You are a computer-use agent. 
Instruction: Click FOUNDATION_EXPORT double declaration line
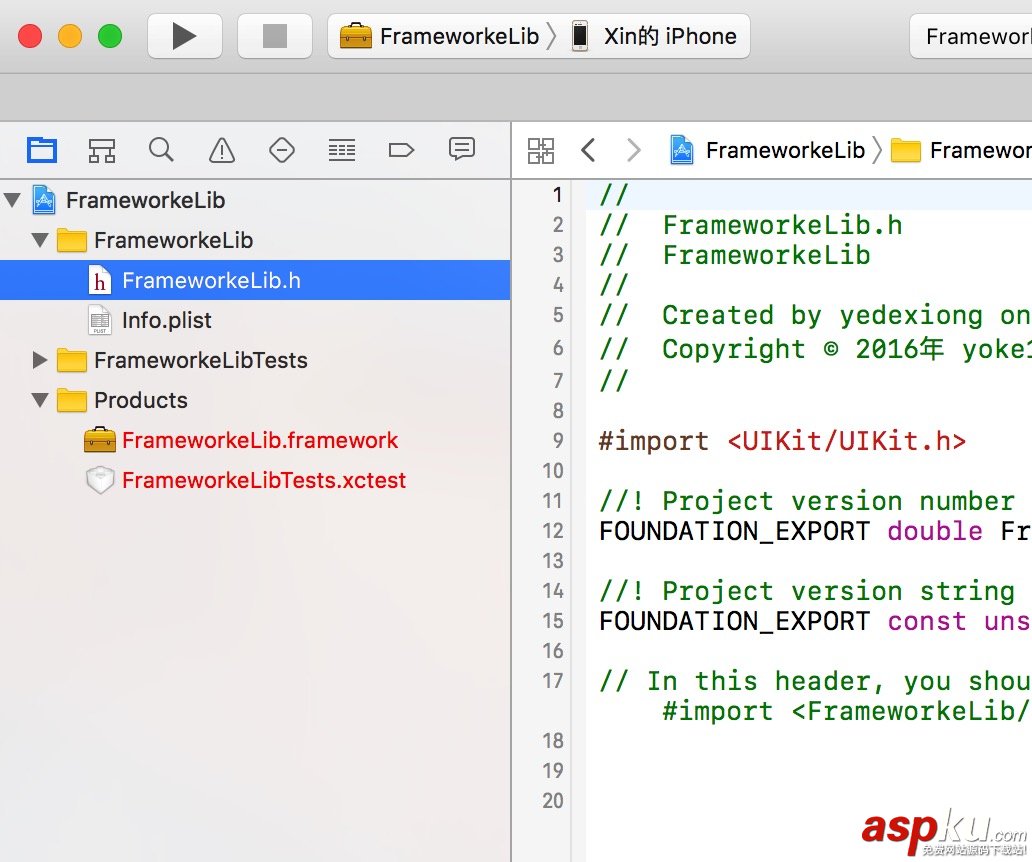pos(815,531)
